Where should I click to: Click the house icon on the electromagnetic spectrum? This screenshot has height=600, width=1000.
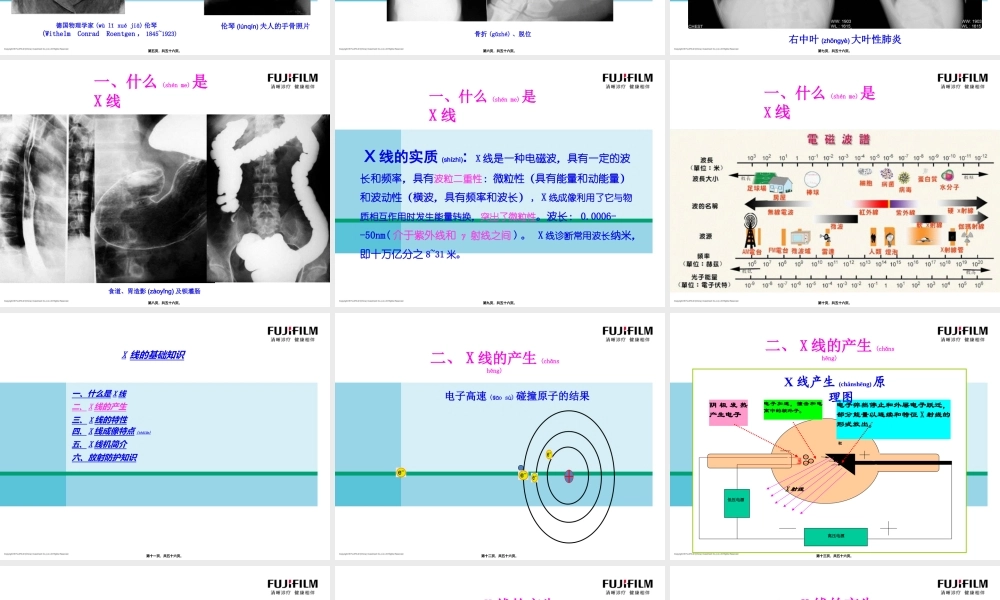tap(780, 184)
